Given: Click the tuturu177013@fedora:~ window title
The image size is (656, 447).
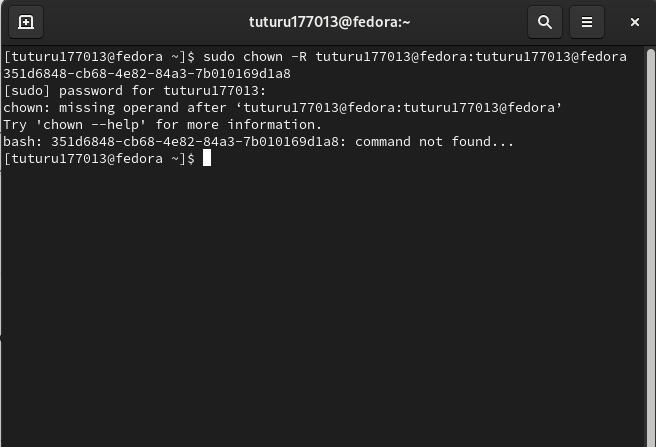Looking at the screenshot, I should click(329, 22).
